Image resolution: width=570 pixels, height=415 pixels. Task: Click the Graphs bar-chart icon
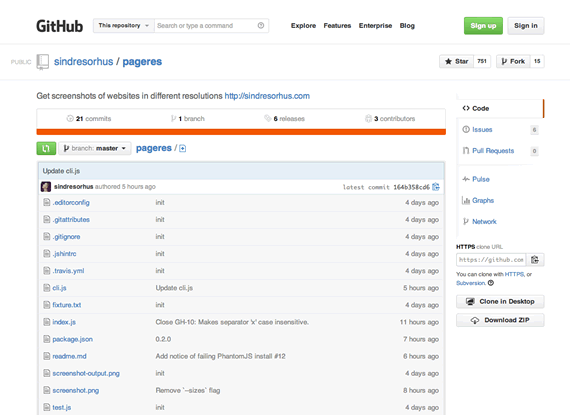pos(466,200)
